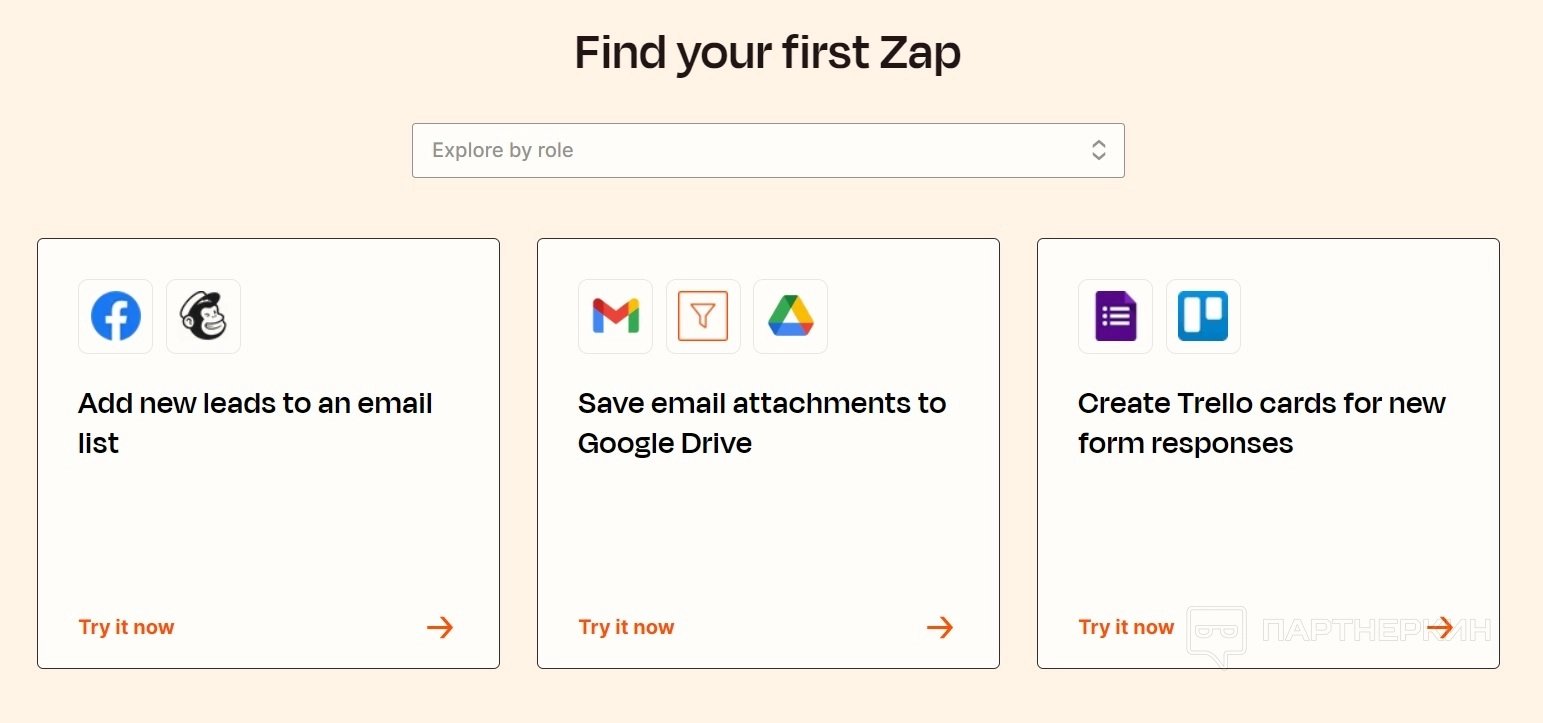Click the Facebook app icon
This screenshot has width=1543, height=723.
point(116,317)
